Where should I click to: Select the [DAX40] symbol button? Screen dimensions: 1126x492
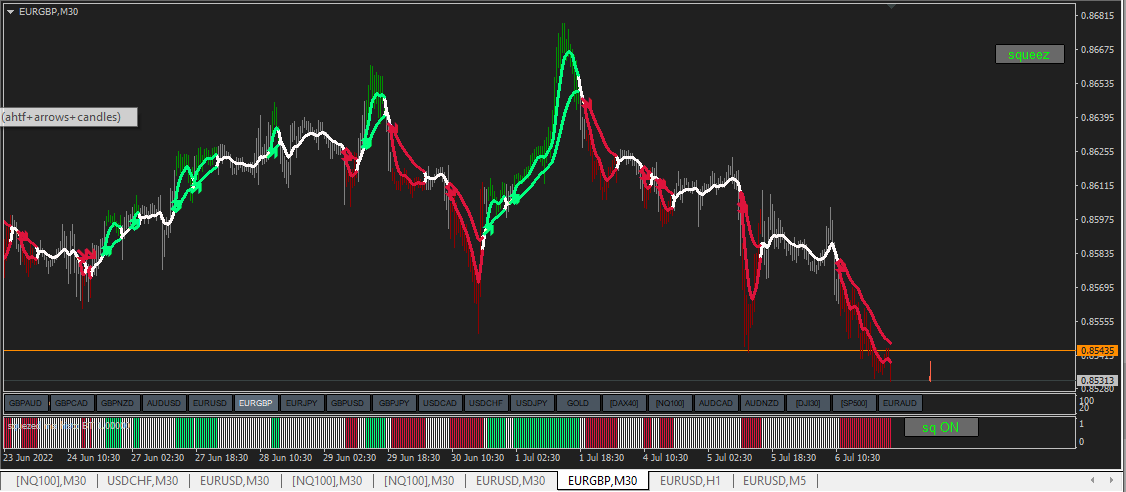(625, 404)
